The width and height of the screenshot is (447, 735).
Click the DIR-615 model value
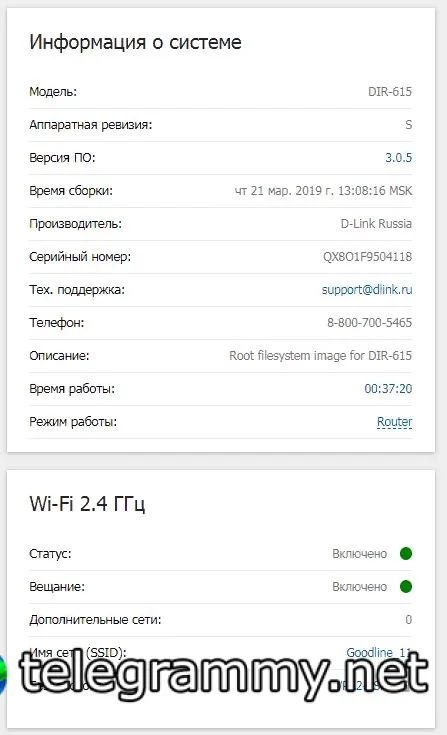point(390,91)
